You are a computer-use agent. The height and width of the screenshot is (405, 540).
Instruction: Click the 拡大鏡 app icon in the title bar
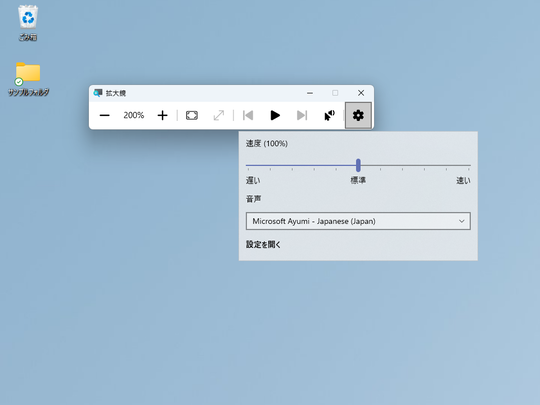(x=98, y=93)
